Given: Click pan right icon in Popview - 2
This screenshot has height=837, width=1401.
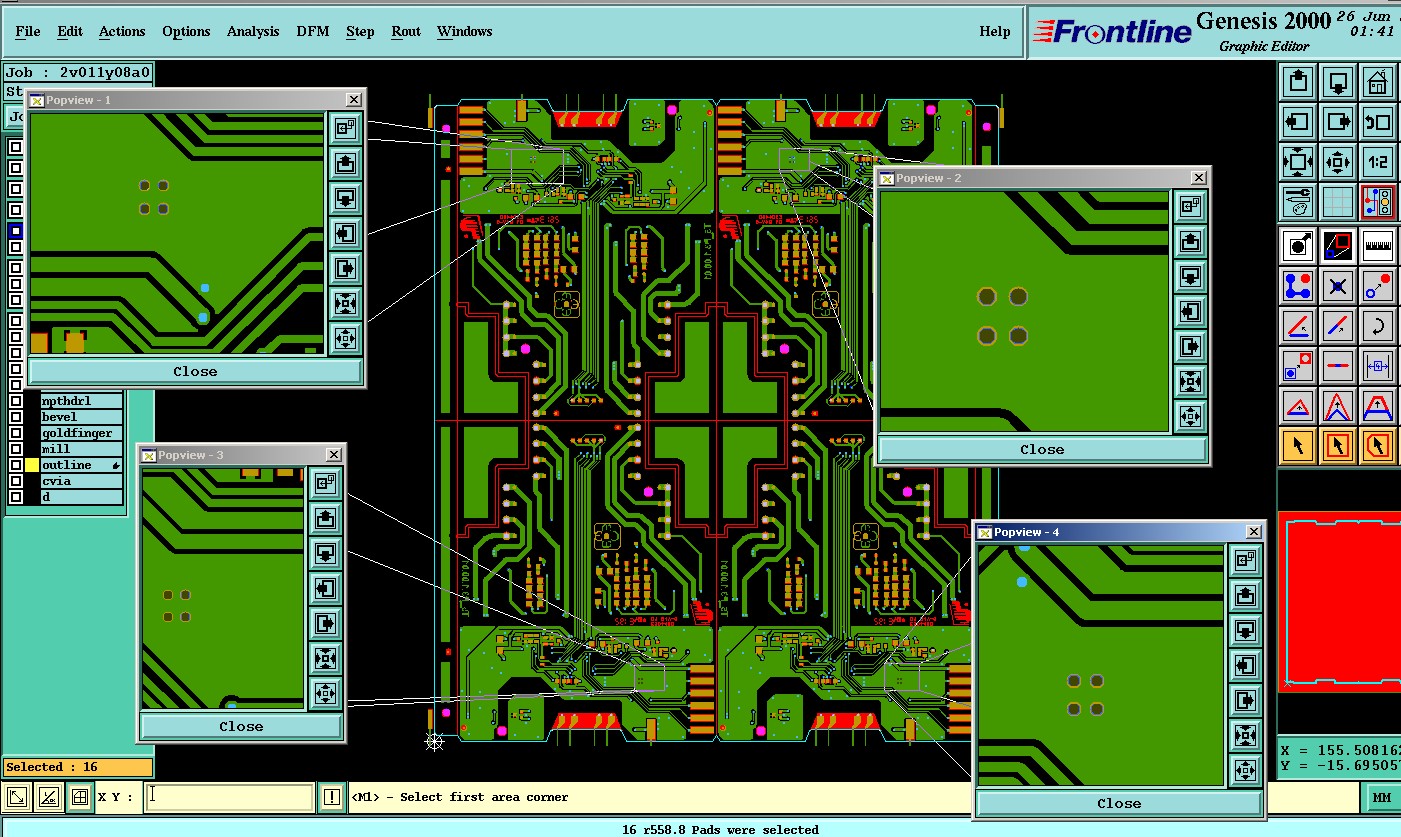Looking at the screenshot, I should point(1190,346).
